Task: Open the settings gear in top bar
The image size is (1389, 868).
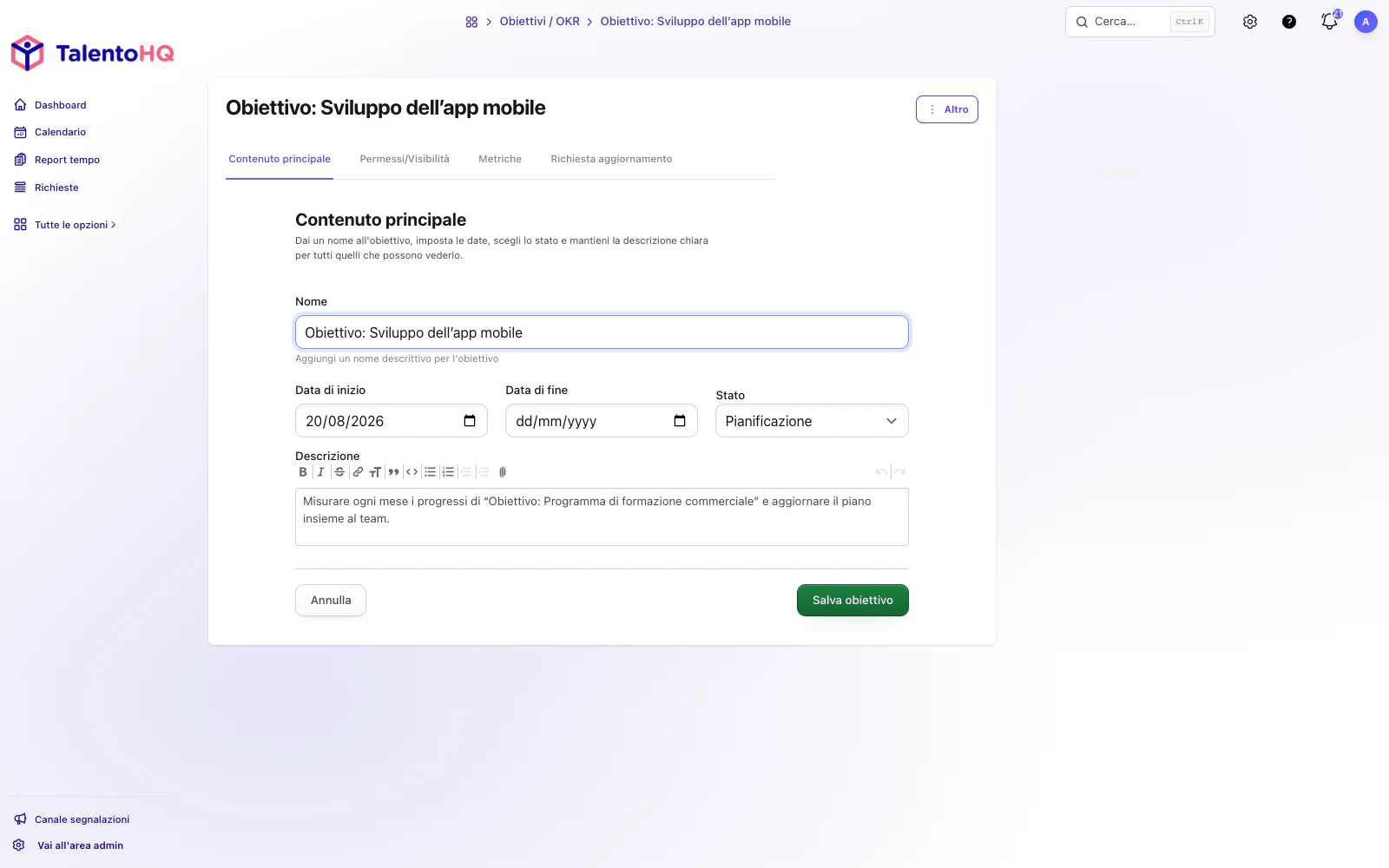Action: pos(1250,22)
